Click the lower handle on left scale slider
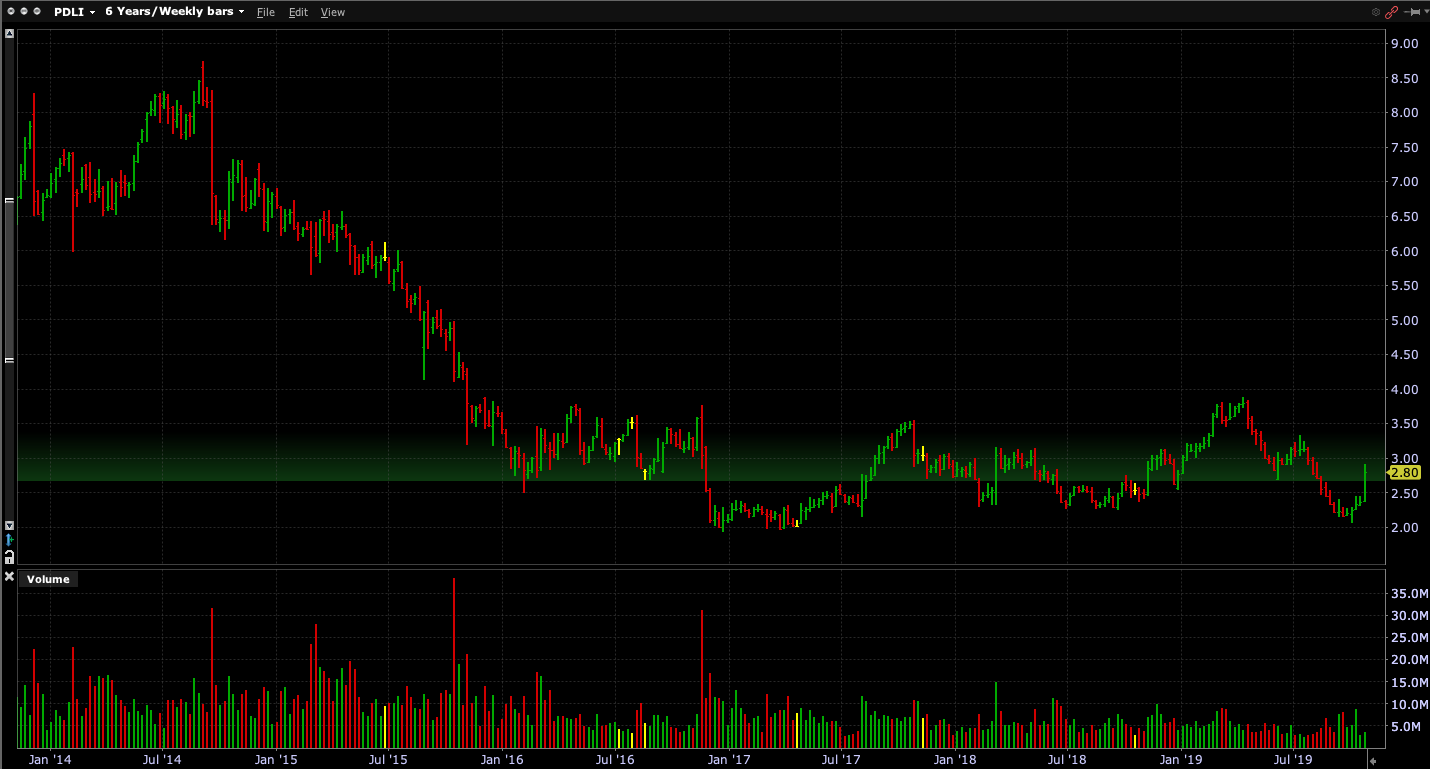Screen dimensions: 1430x769 click(9, 360)
